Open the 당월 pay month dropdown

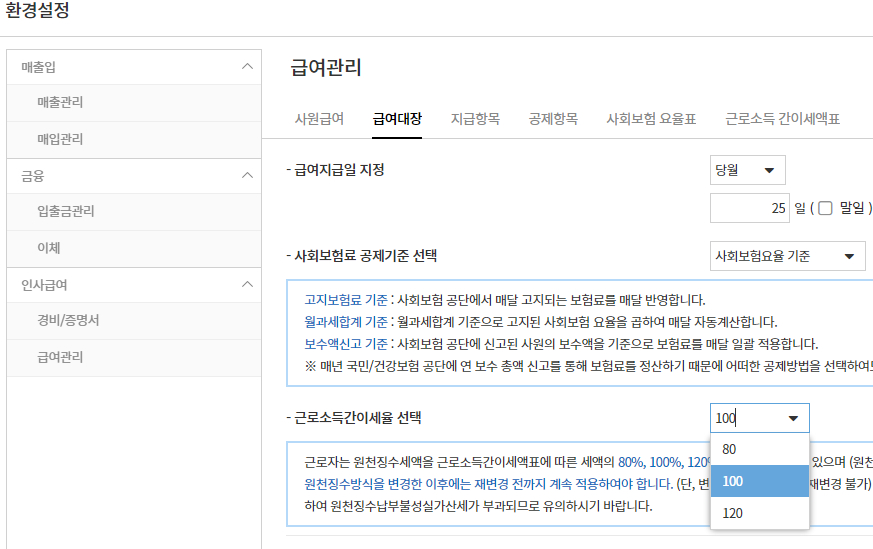click(x=747, y=170)
